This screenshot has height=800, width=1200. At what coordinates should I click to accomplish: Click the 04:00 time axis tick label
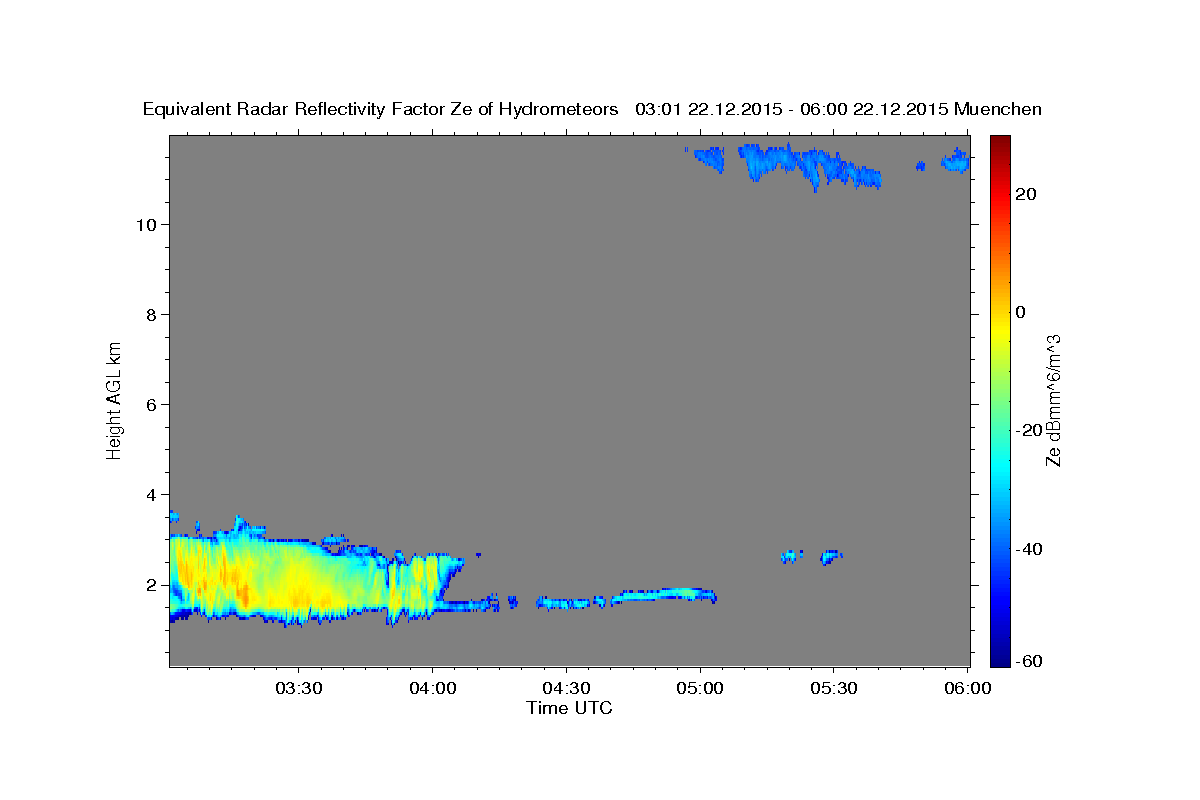click(x=432, y=688)
